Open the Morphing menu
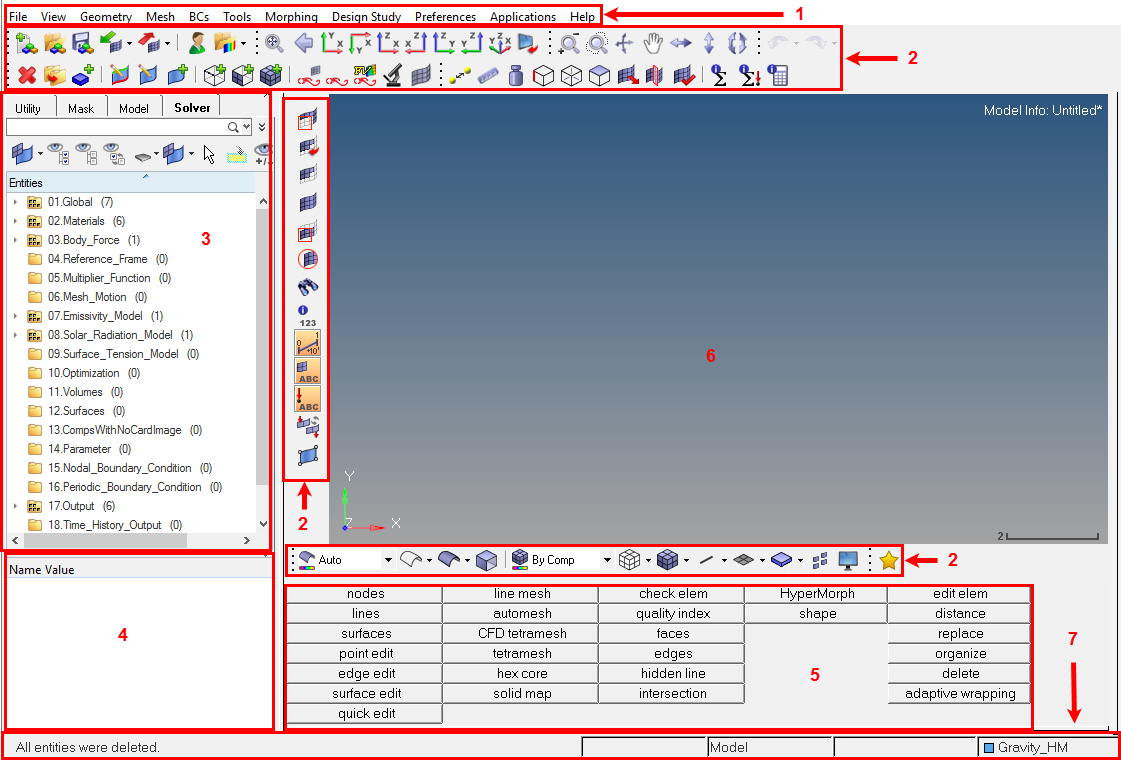The width and height of the screenshot is (1121, 760). (291, 17)
